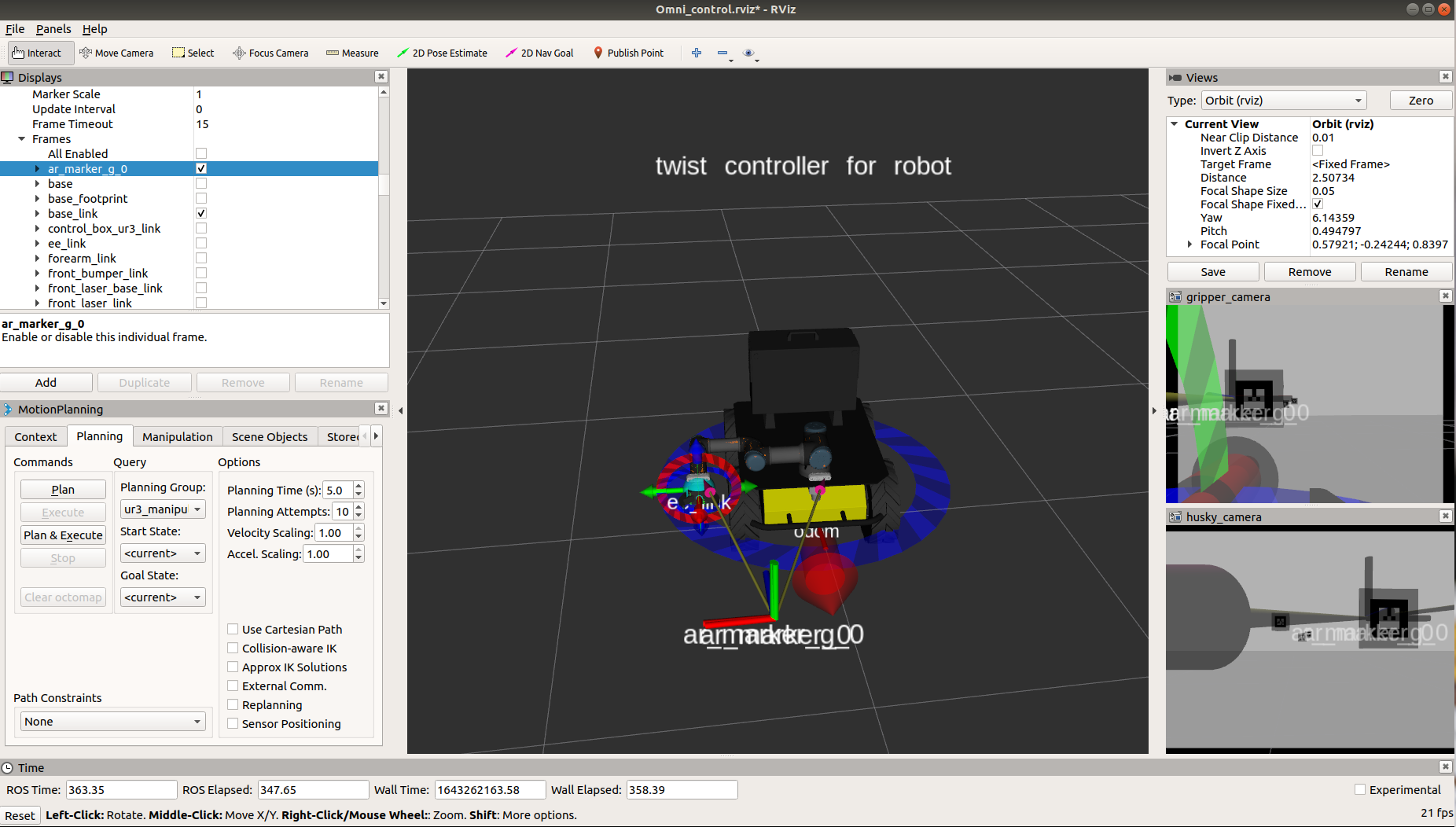Select the 2D Nav Goal tool
This screenshot has height=827, width=1456.
(539, 53)
